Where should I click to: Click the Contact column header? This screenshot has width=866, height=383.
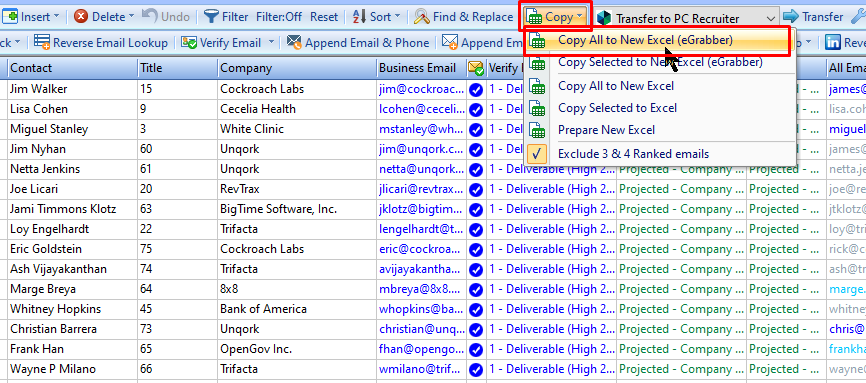(72, 68)
